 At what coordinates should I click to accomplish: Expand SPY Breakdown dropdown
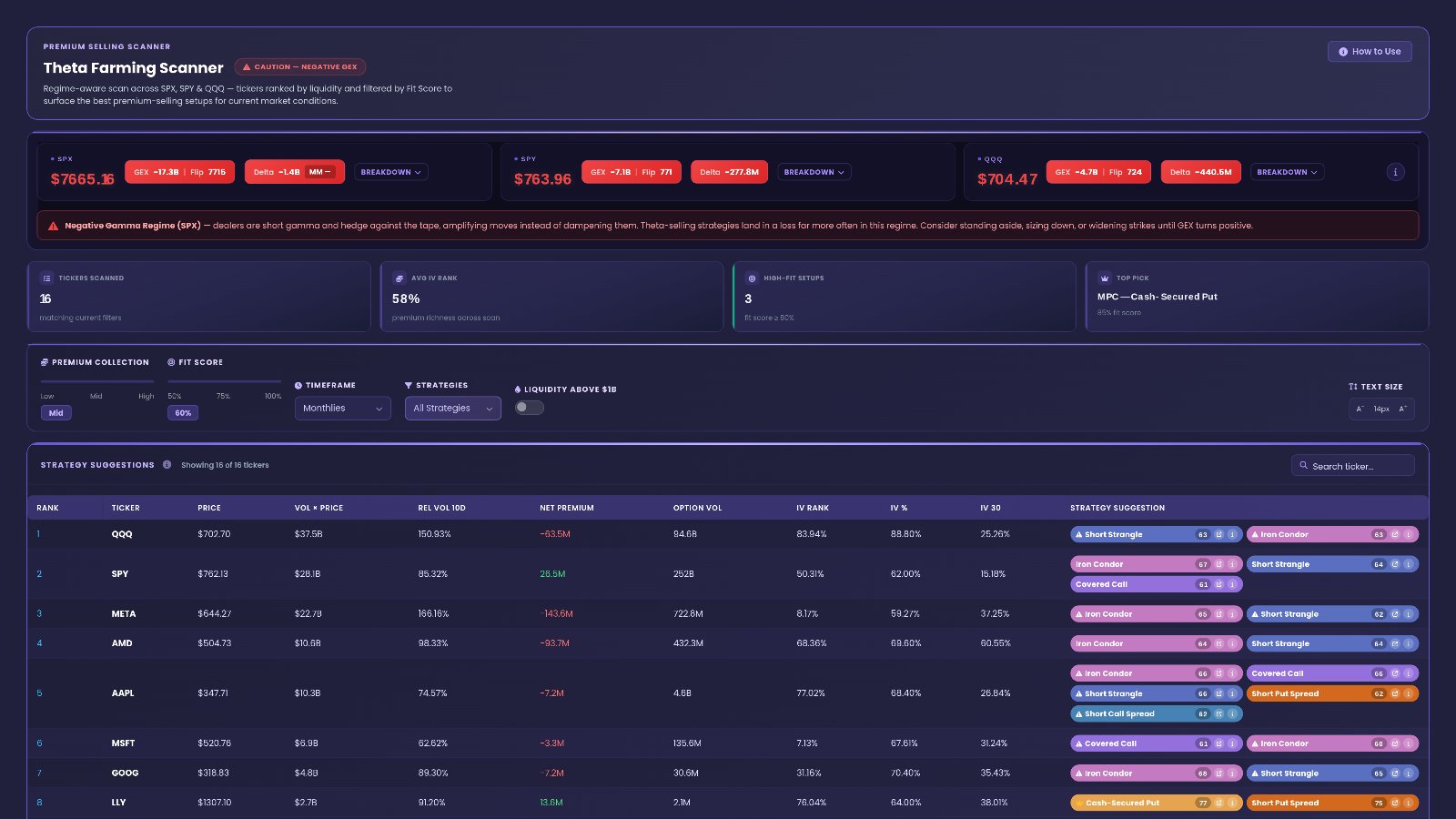pos(814,172)
